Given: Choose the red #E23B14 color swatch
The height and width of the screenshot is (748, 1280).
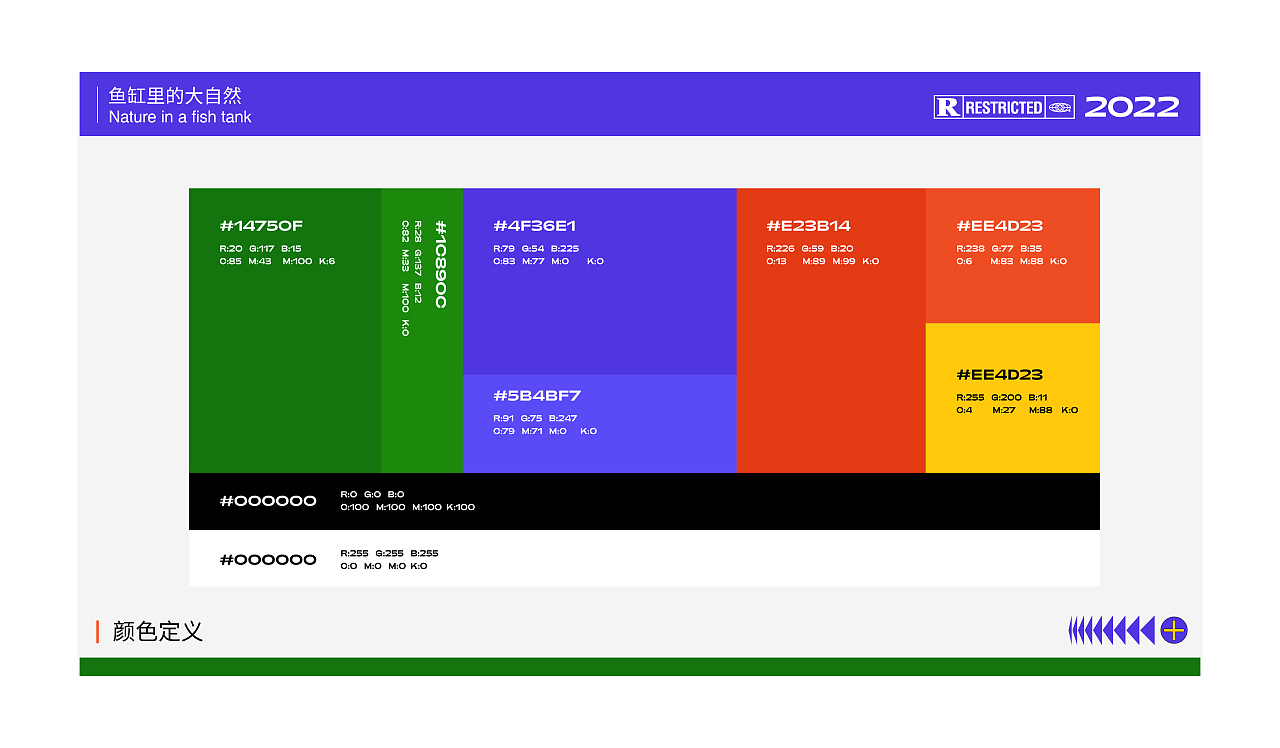Looking at the screenshot, I should coord(831,330).
